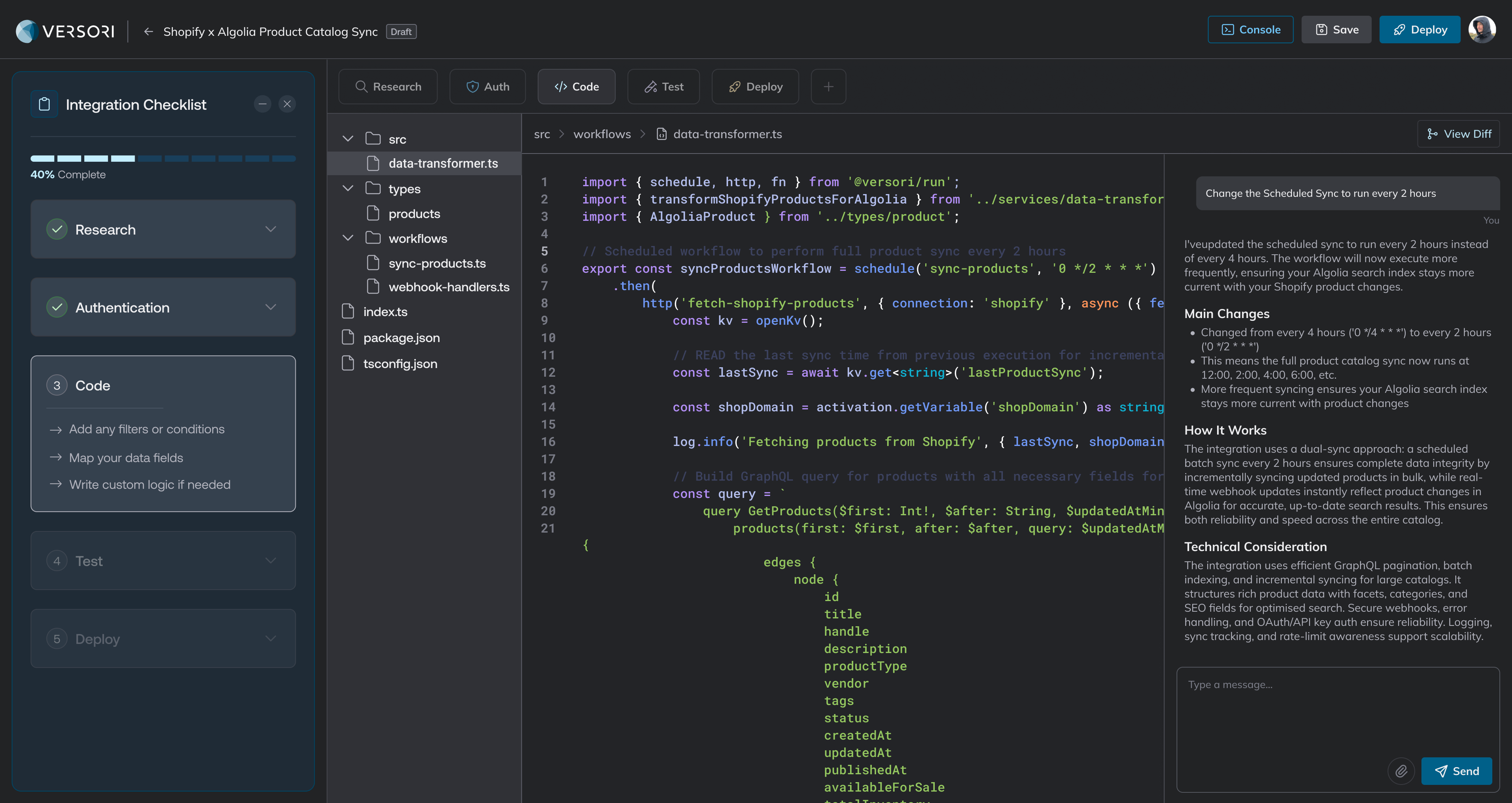This screenshot has width=1512, height=803.
Task: Click the green checkmark beside Research
Action: point(57,229)
